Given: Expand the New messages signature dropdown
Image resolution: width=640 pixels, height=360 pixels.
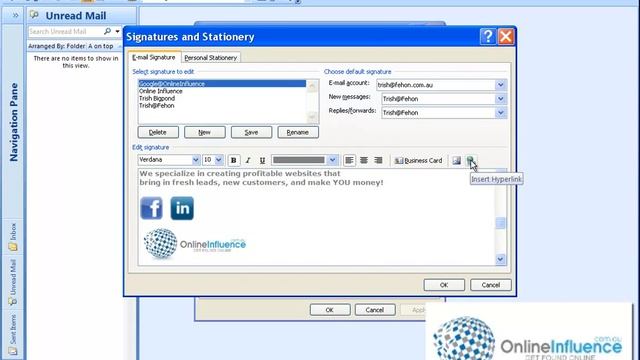Looking at the screenshot, I should click(500, 99).
